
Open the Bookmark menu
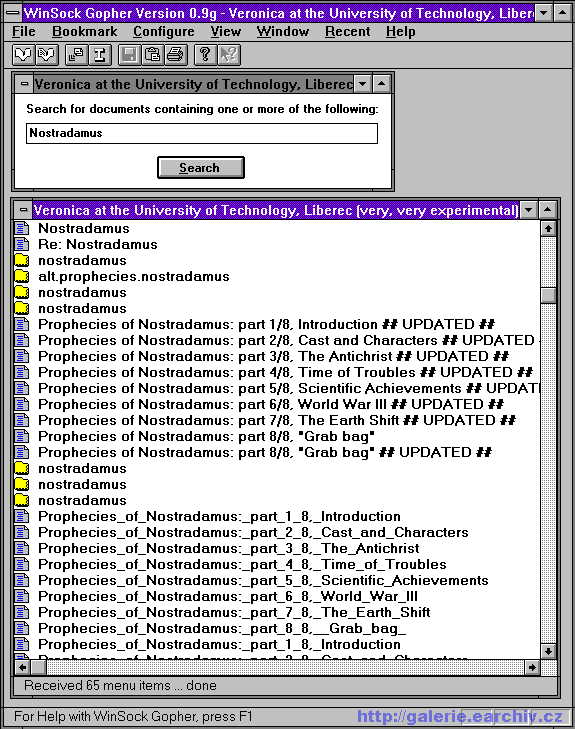[x=85, y=32]
